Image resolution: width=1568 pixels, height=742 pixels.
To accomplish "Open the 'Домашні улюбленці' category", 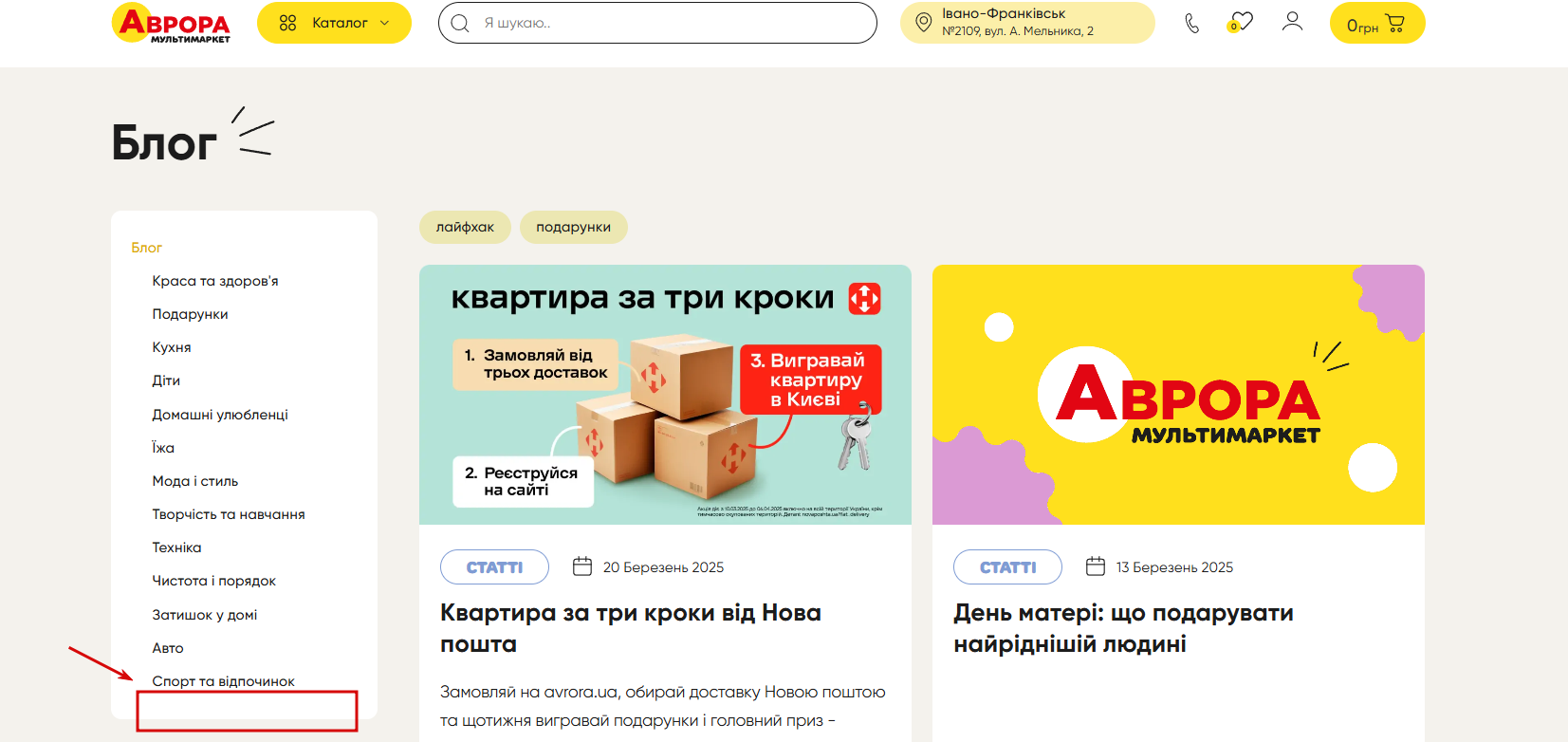I will click(x=220, y=415).
